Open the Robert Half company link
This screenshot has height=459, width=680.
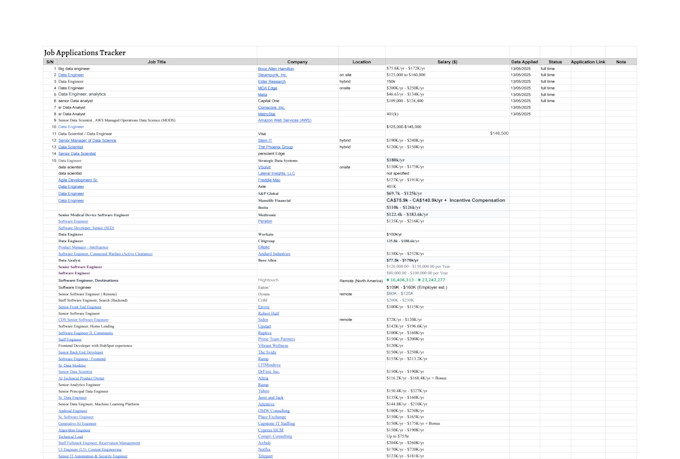pyautogui.click(x=268, y=313)
